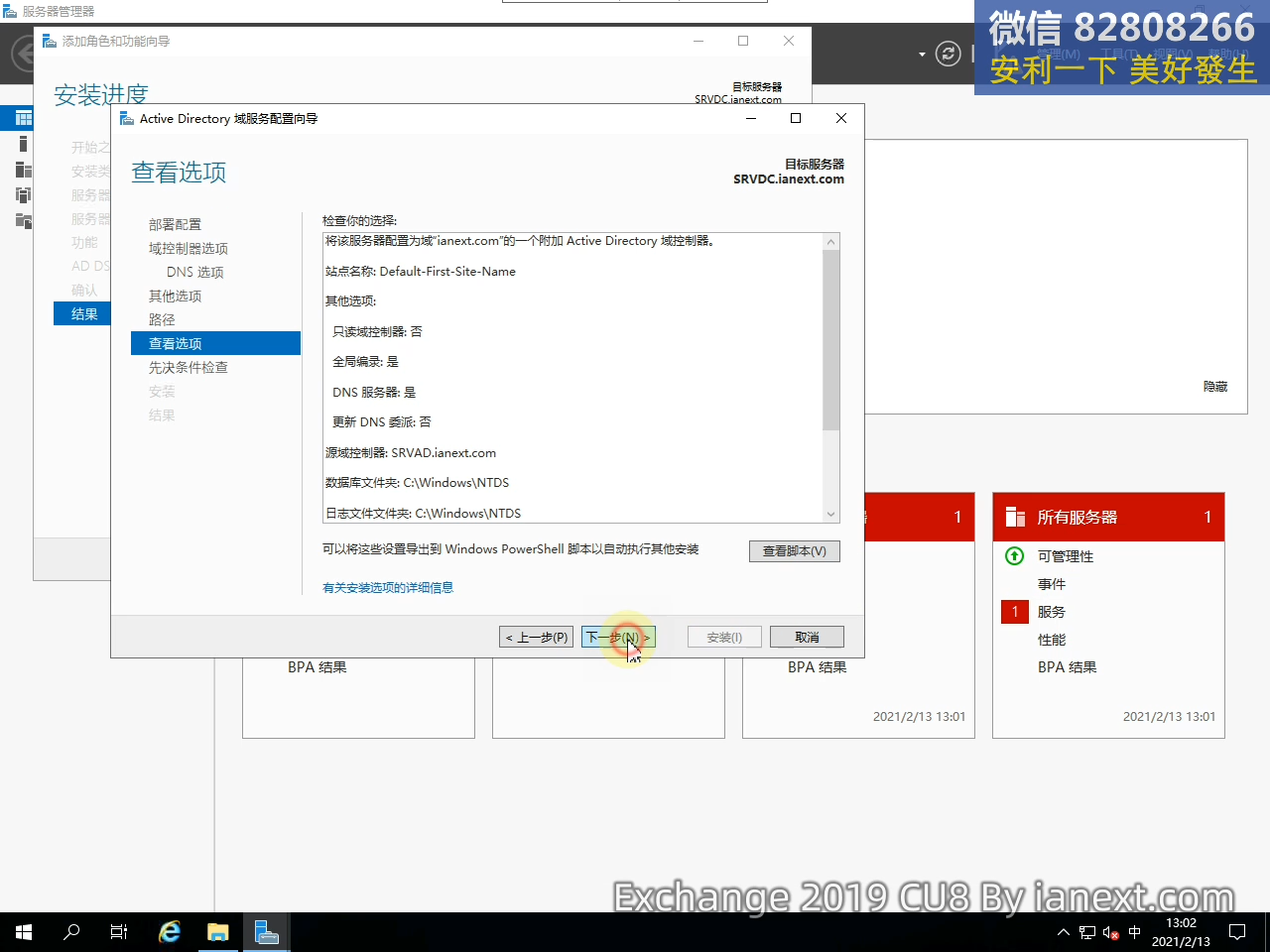The width and height of the screenshot is (1270, 952).
Task: Click the Results (结果) step in Add Roles wizard
Action: coord(84,314)
